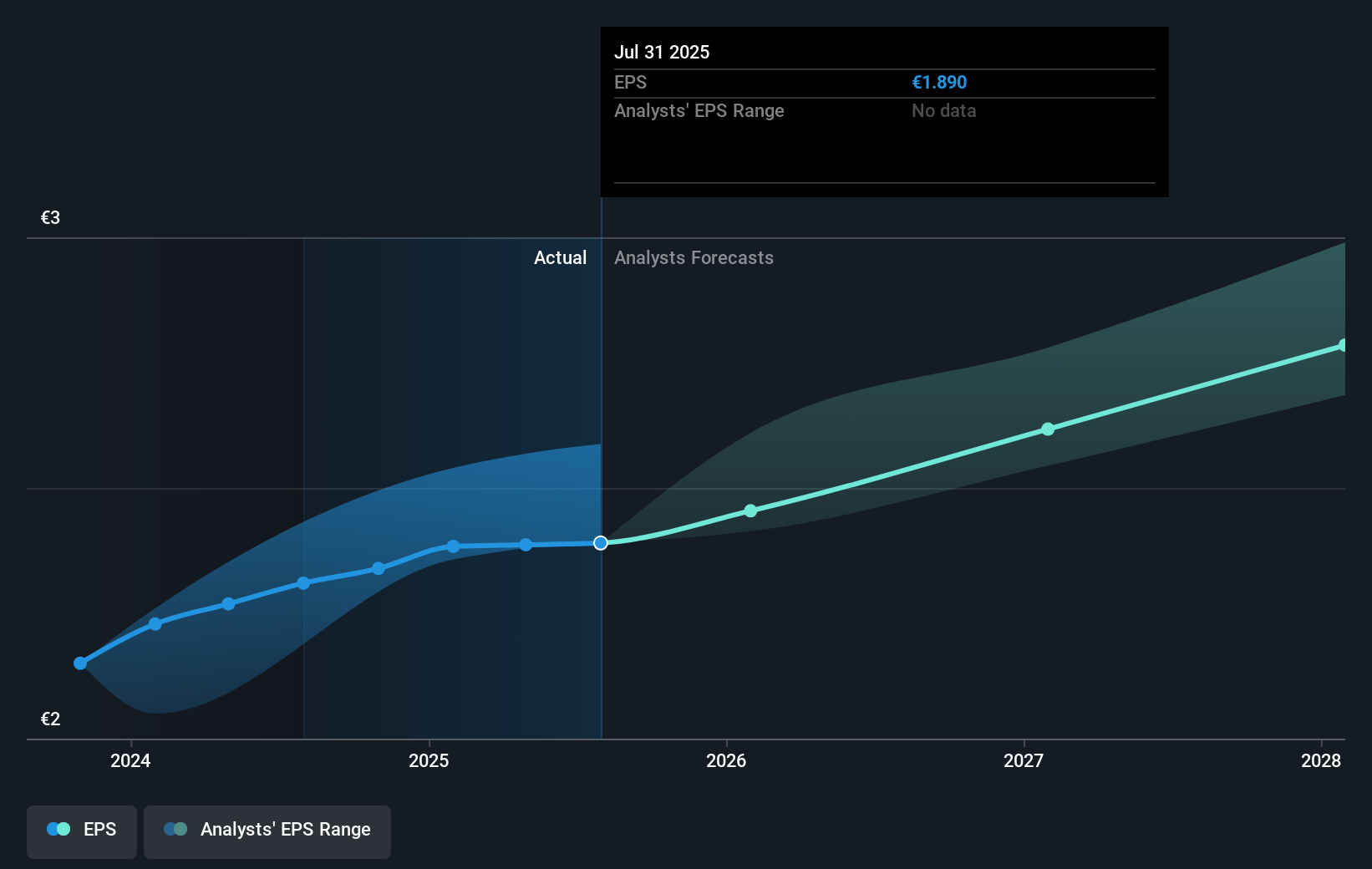This screenshot has height=869, width=1372.
Task: Click the last forecast point at the 2028 edge
Action: coord(1344,344)
